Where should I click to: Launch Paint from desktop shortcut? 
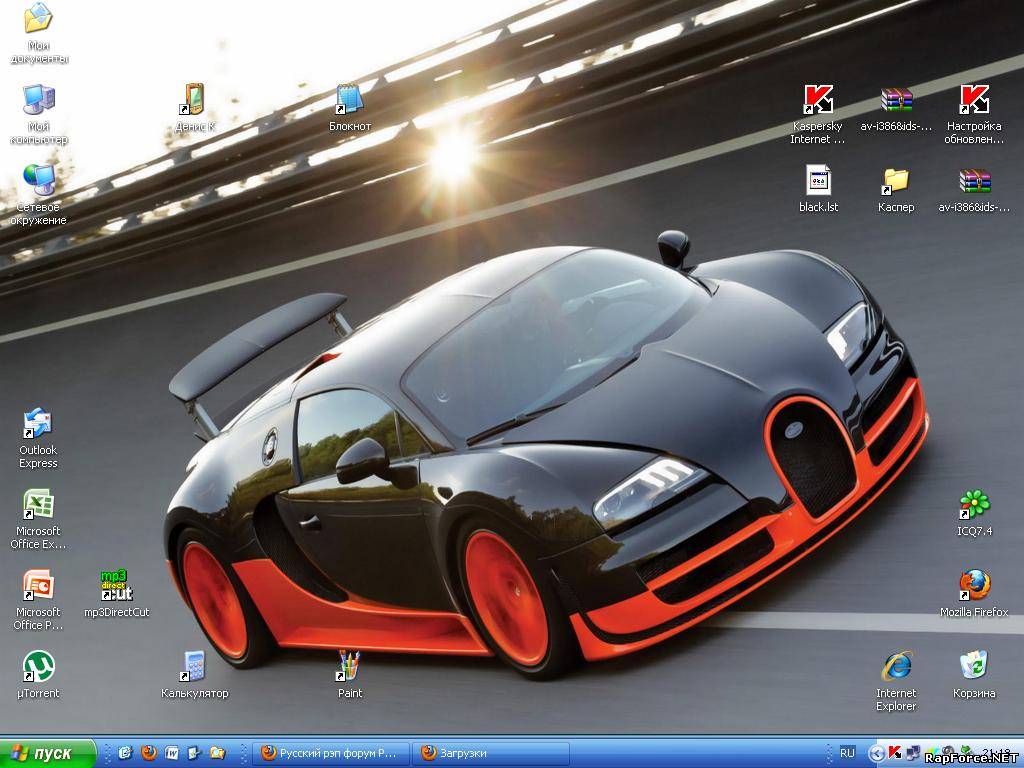pyautogui.click(x=349, y=667)
